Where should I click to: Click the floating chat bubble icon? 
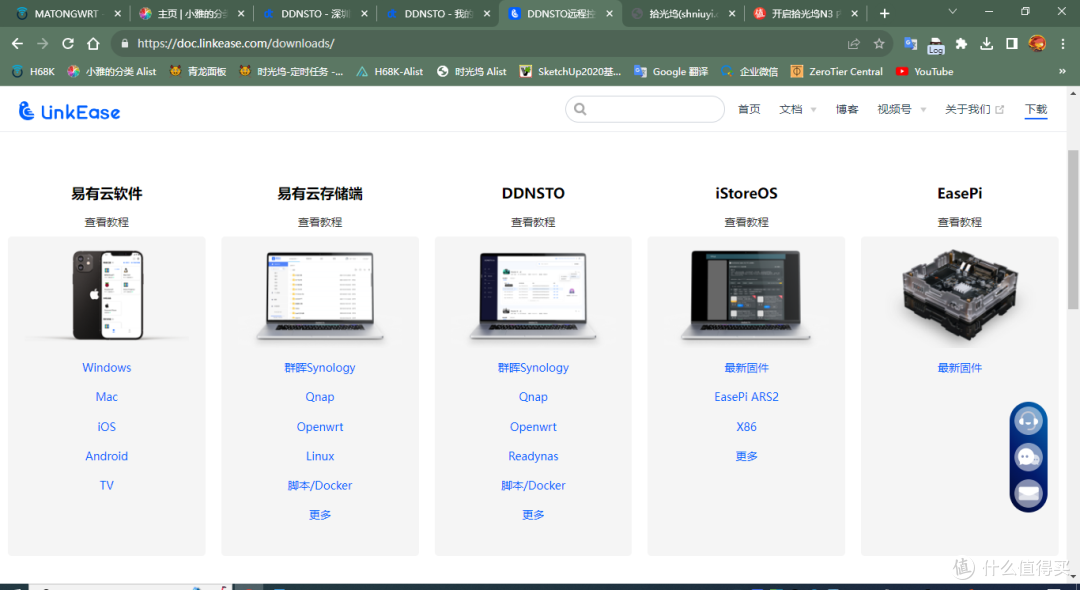[x=1028, y=457]
